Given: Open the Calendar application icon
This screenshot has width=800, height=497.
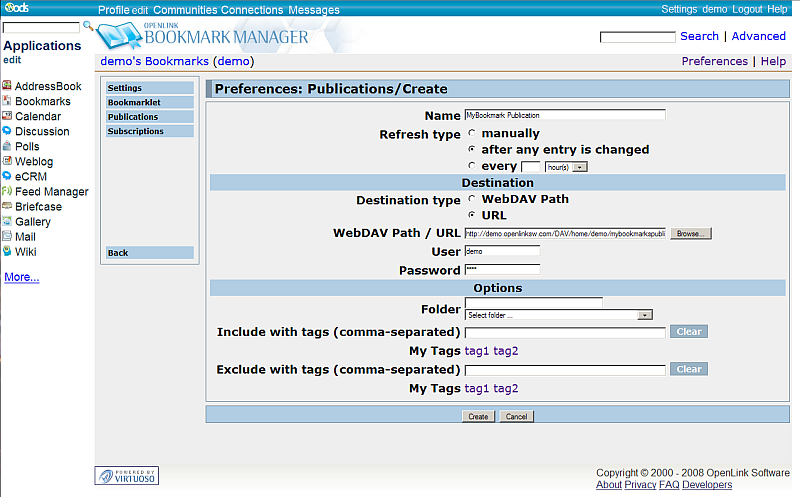Looking at the screenshot, I should [x=7, y=116].
